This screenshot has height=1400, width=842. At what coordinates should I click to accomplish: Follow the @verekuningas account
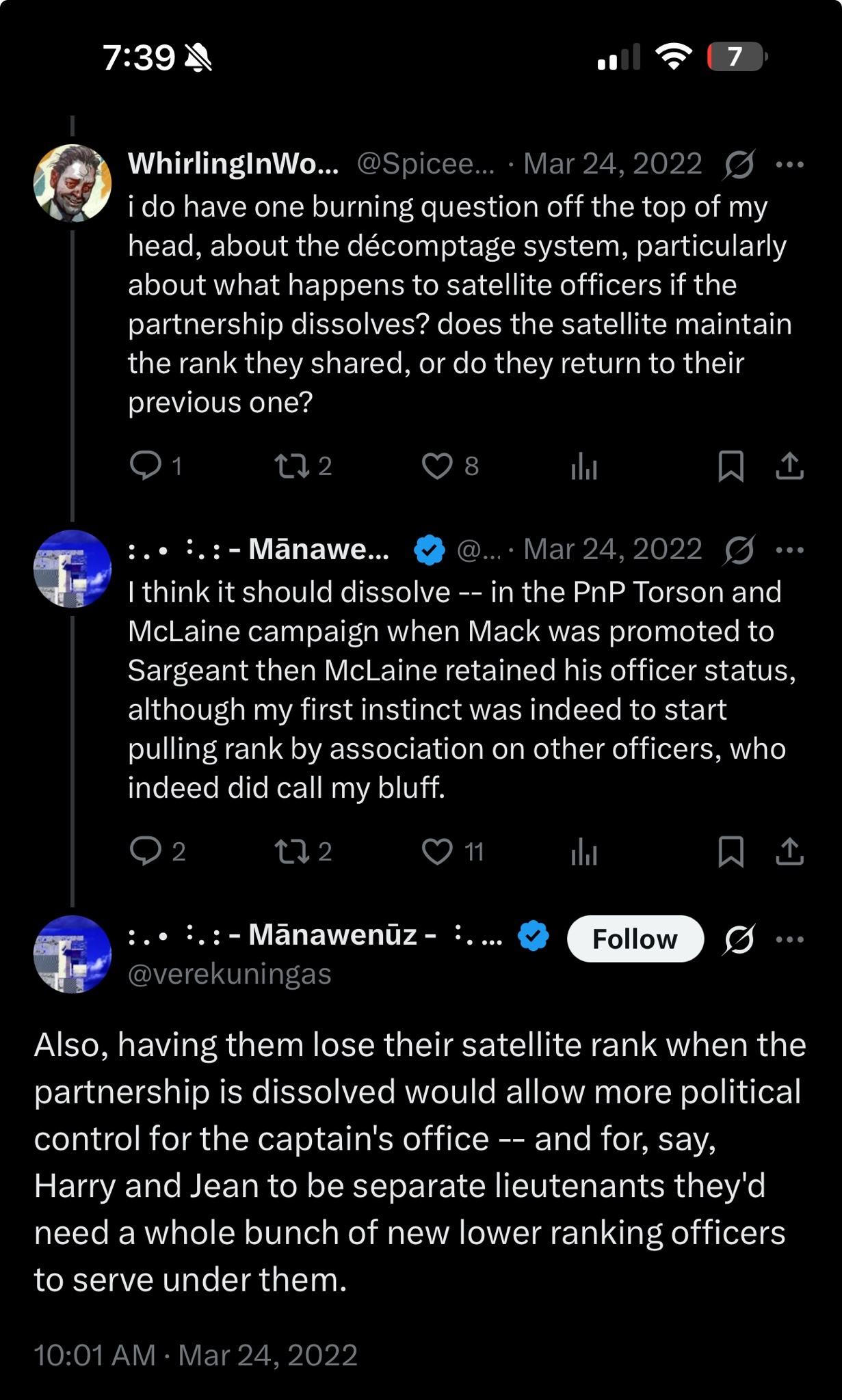[x=635, y=939]
